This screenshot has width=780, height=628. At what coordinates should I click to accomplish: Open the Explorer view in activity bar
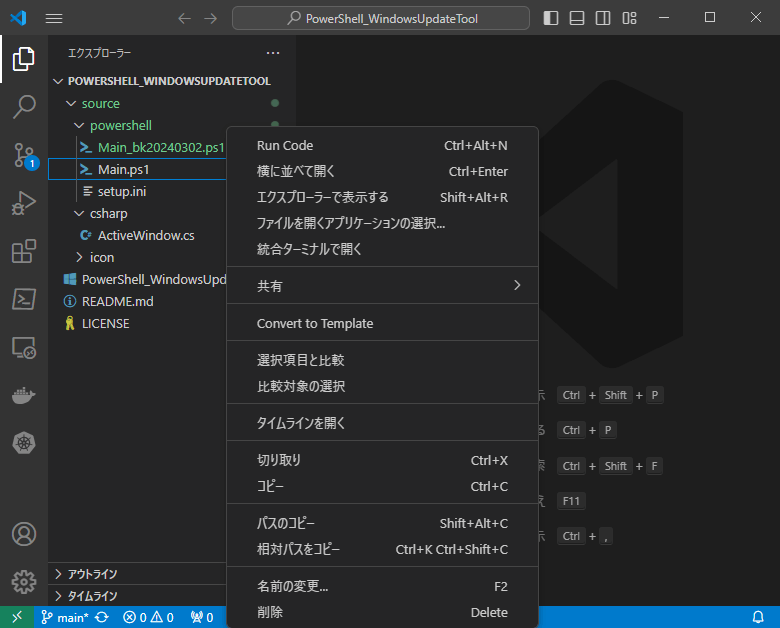pos(23,59)
